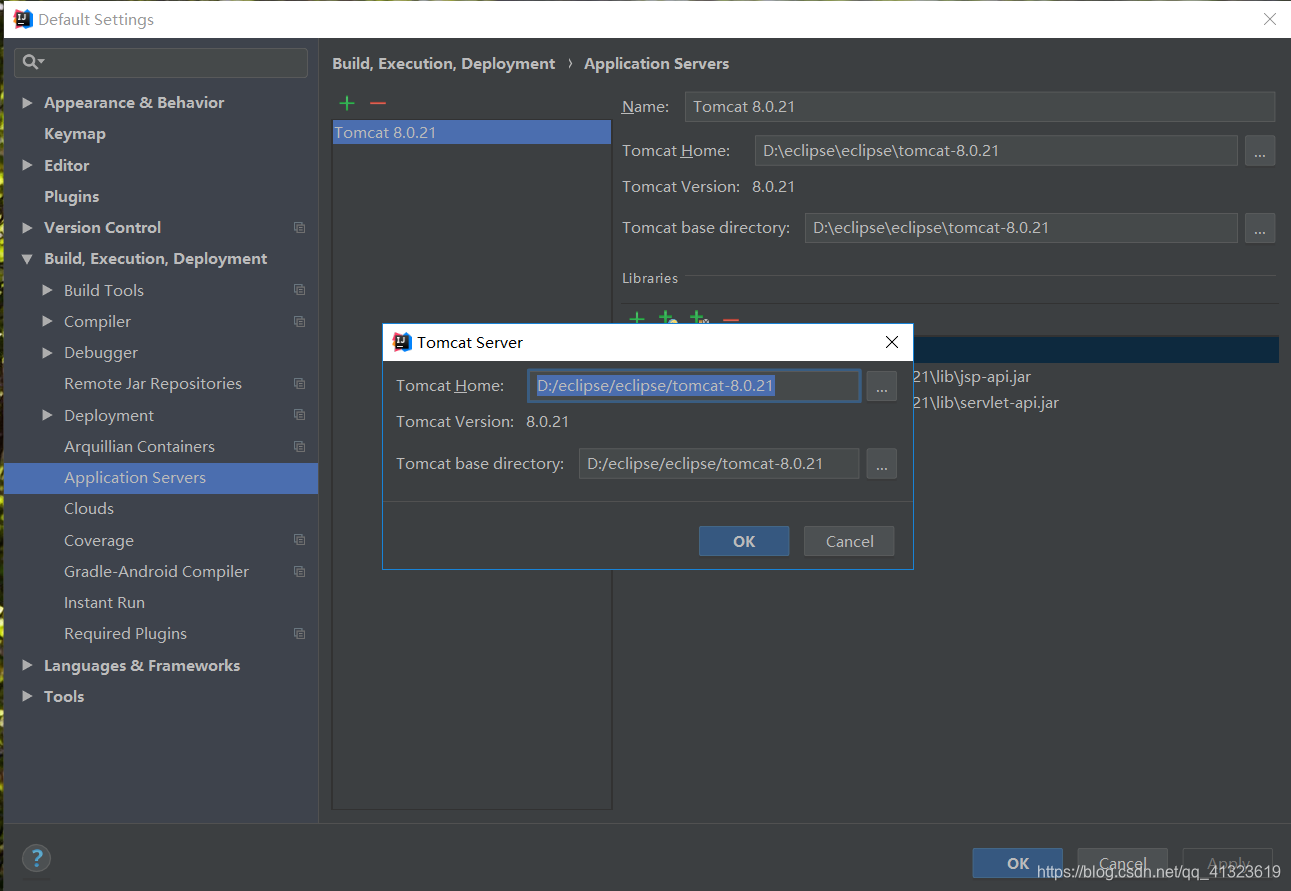Screen dimensions: 1291x891
Task: Click the Tomcat Home field in the dialog
Action: (694, 386)
